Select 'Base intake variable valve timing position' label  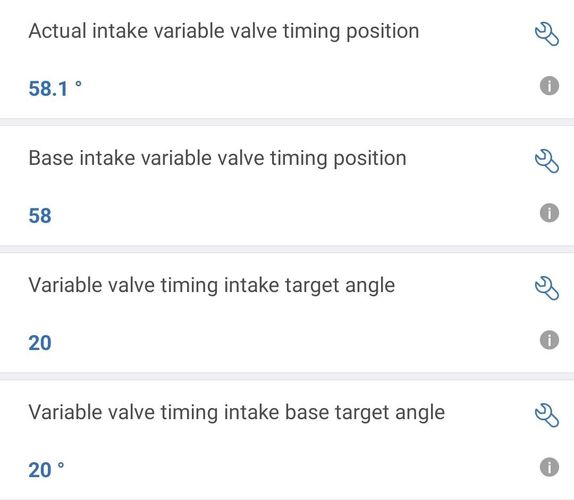[x=217, y=159]
